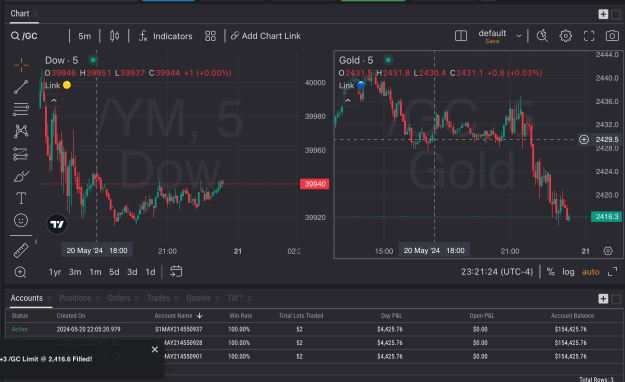Set range to 3m
The width and height of the screenshot is (625, 382).
pos(75,272)
